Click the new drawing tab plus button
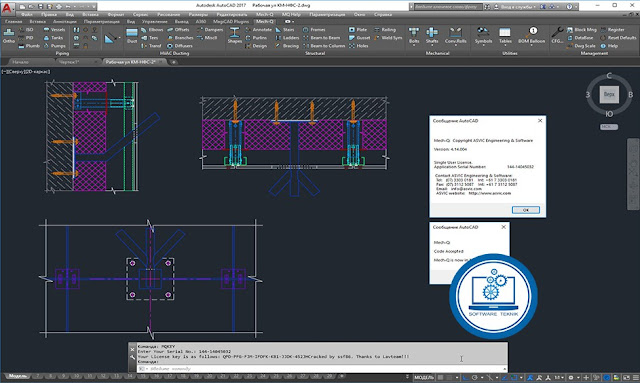 coord(173,62)
